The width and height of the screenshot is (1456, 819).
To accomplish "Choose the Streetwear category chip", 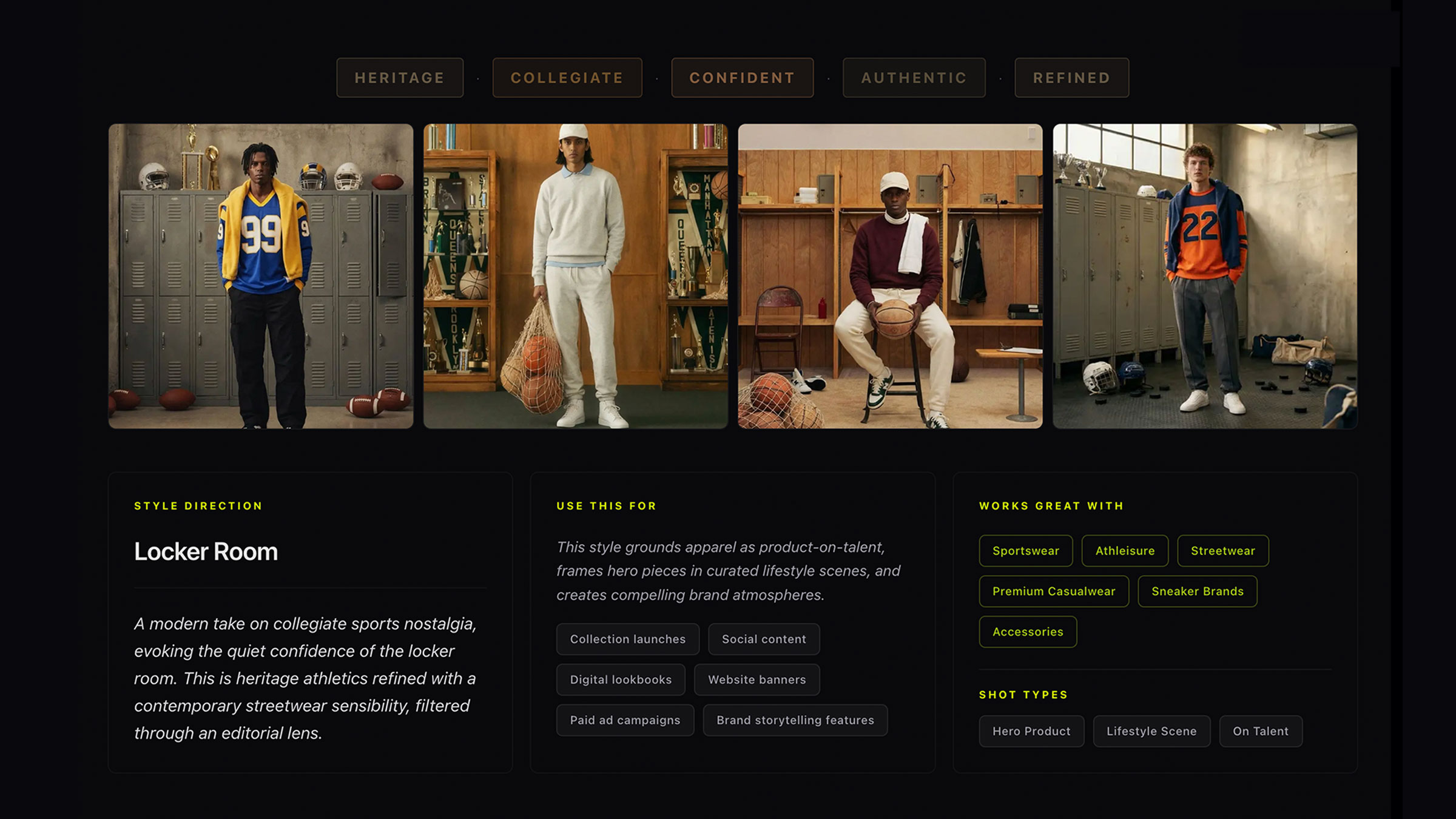I will tap(1223, 551).
